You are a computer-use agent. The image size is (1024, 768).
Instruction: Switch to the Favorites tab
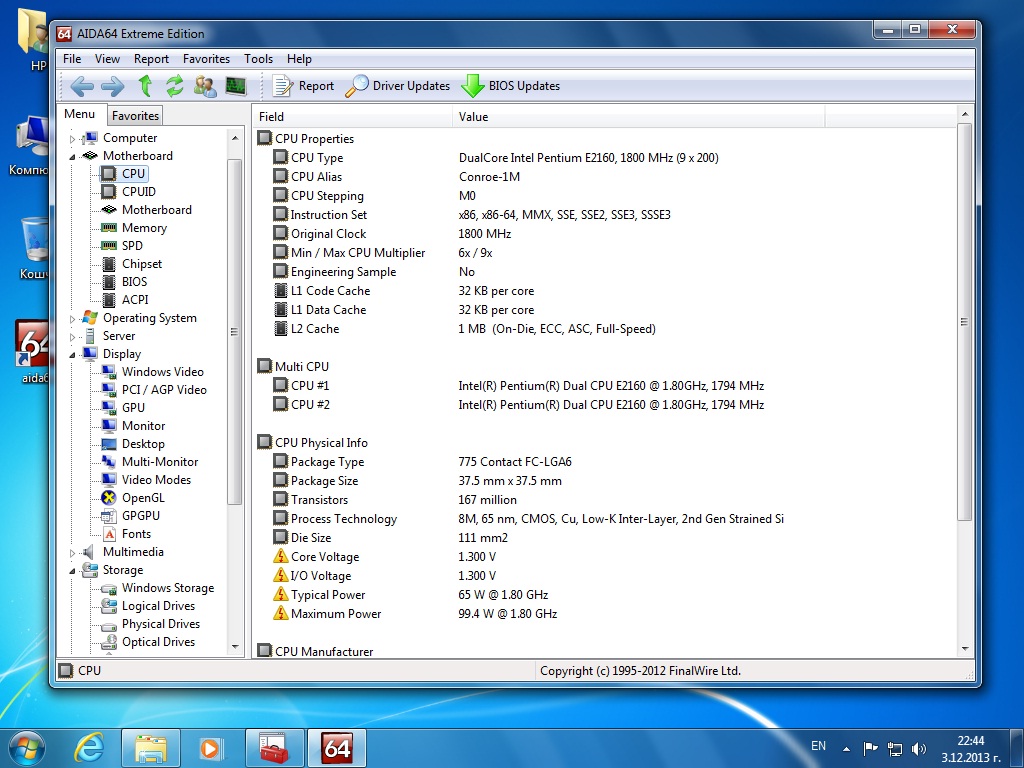(135, 116)
